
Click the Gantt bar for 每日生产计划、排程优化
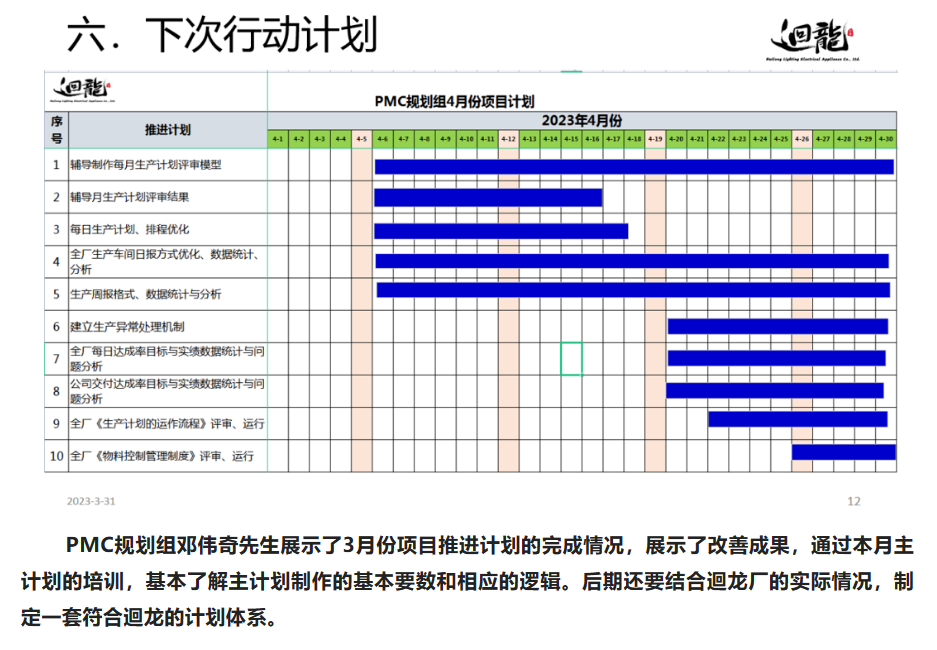[x=501, y=231]
